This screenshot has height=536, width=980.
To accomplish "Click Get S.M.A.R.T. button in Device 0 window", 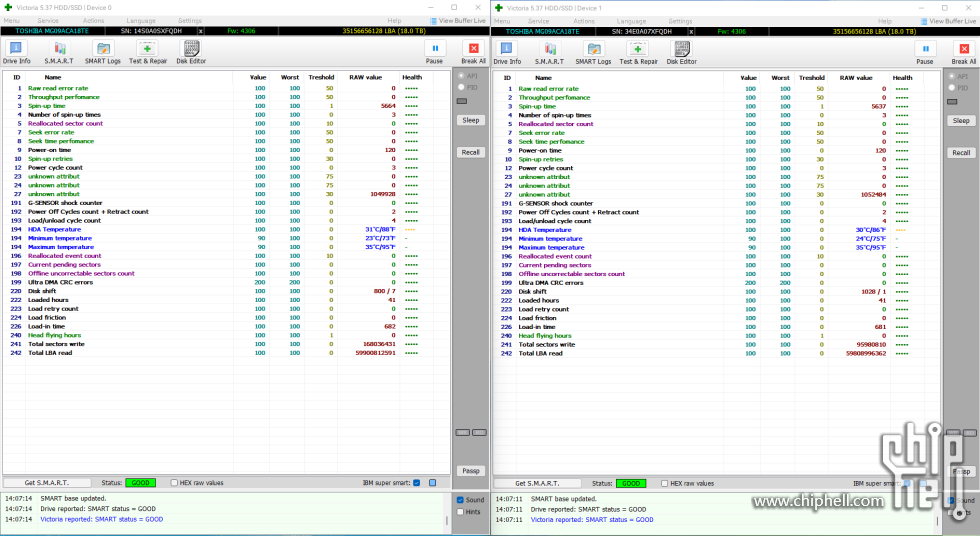I will click(47, 483).
